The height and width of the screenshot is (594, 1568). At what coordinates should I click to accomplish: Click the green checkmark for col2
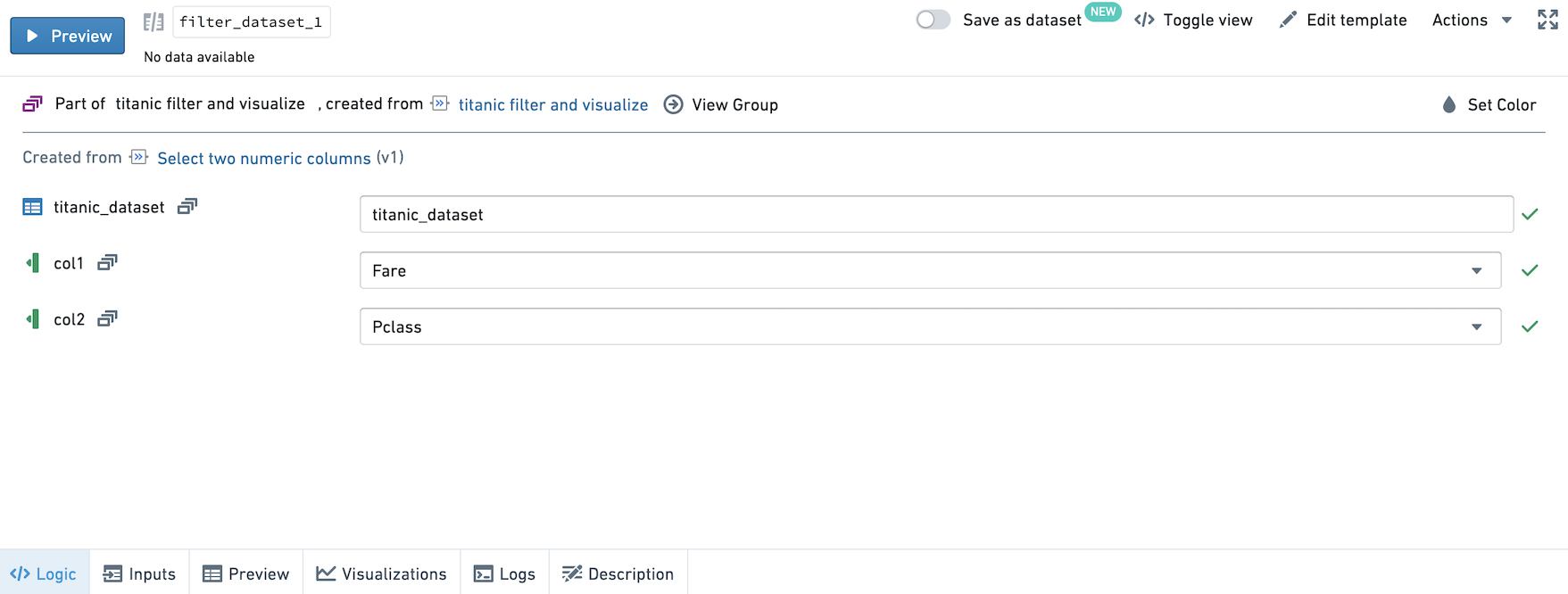(x=1530, y=326)
